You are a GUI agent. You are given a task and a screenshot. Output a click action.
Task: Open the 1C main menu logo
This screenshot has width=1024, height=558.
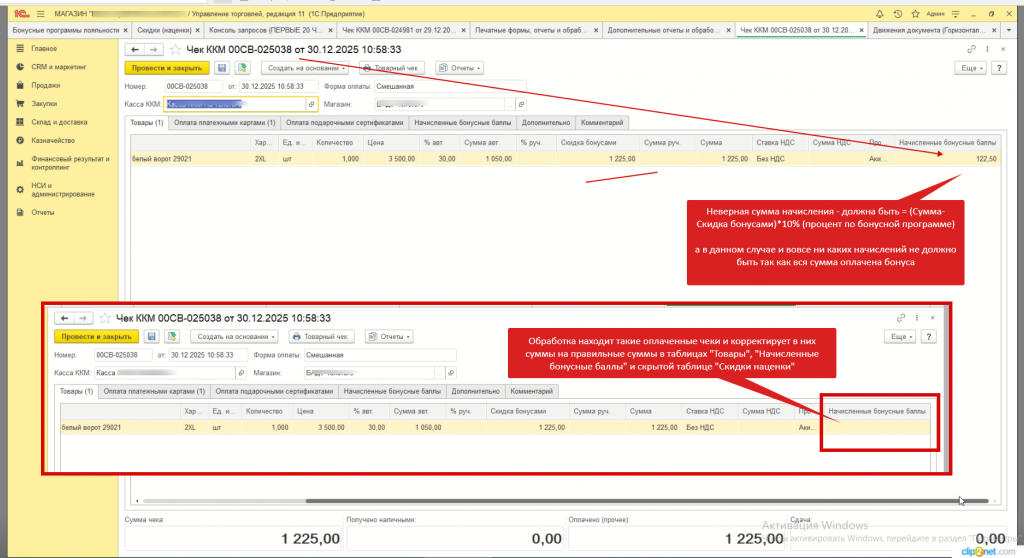click(22, 14)
